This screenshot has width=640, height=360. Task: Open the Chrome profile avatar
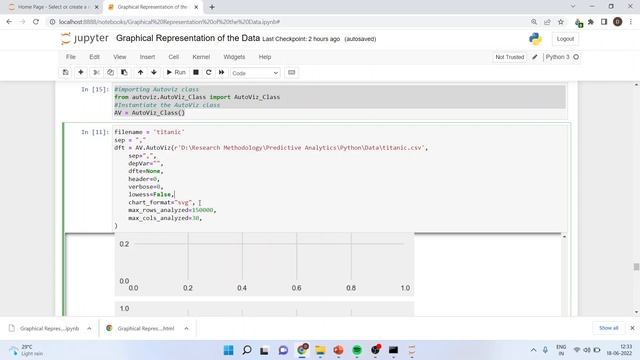tap(618, 22)
